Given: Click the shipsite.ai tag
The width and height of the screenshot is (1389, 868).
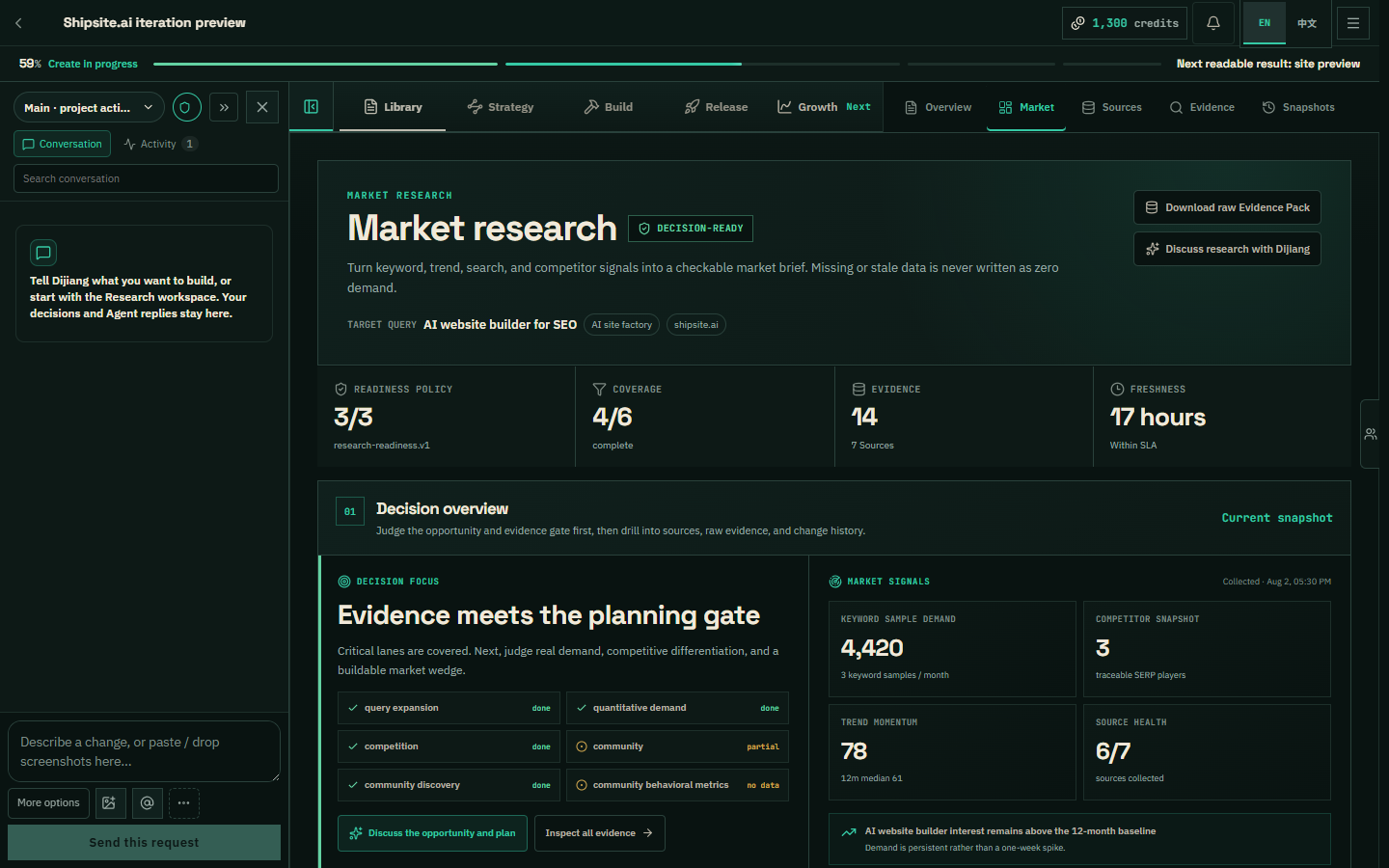Looking at the screenshot, I should (695, 325).
